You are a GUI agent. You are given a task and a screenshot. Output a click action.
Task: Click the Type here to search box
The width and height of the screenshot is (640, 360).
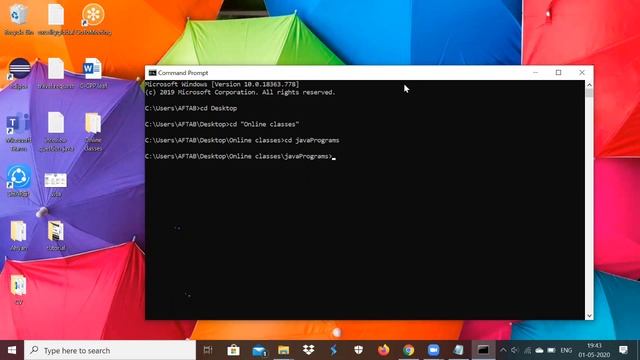[x=110, y=350]
